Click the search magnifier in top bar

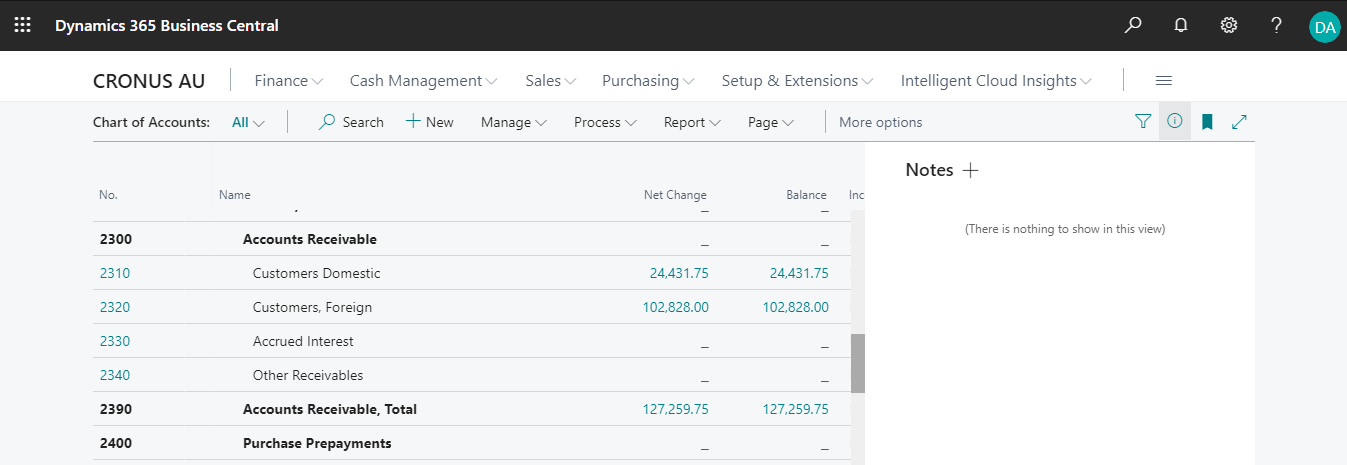click(1133, 26)
